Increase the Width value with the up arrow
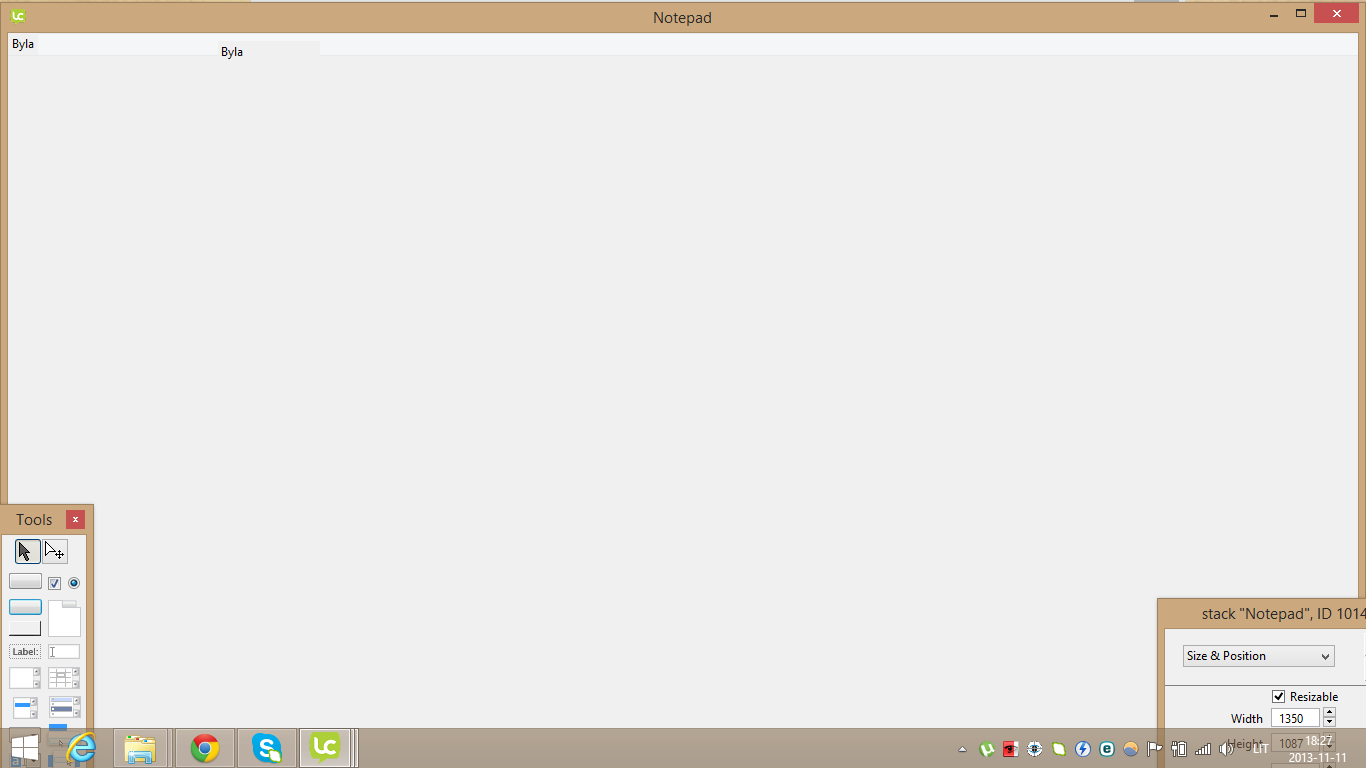Viewport: 1366px width, 768px height. pos(1329,713)
